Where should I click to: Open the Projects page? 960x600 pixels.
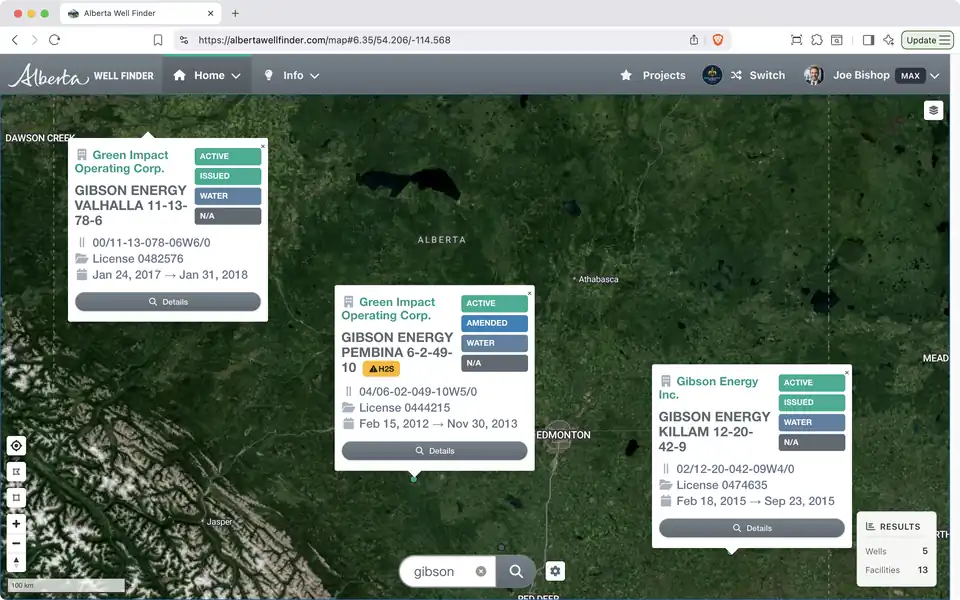tap(653, 75)
